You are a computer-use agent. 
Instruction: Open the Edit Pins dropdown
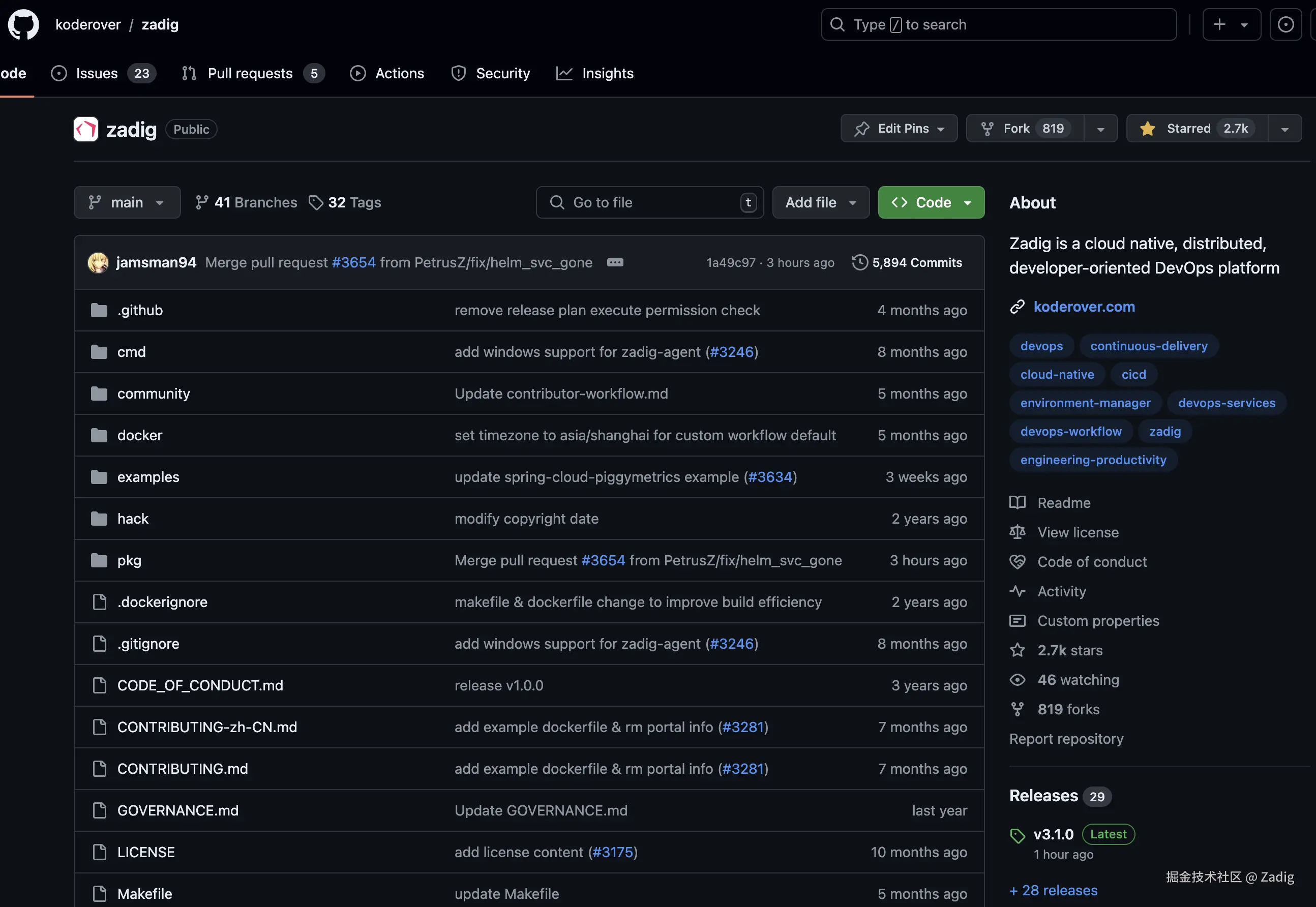point(899,129)
